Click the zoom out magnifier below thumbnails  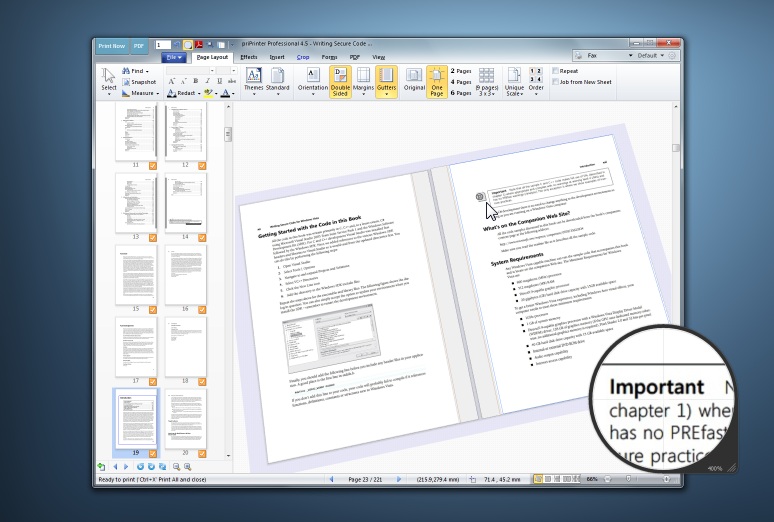[x=176, y=467]
